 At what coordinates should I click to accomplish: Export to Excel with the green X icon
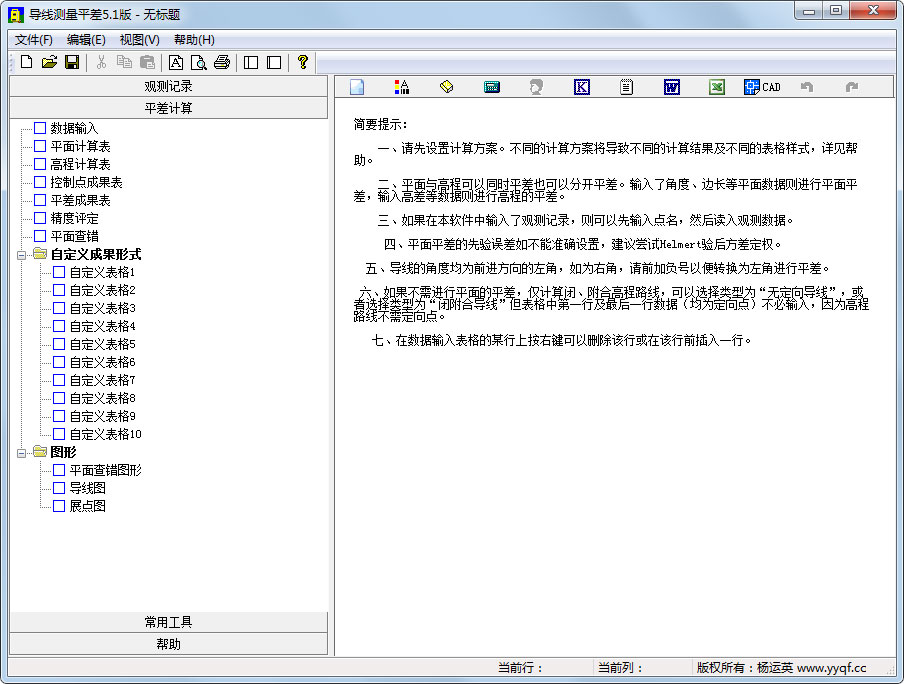pos(717,87)
